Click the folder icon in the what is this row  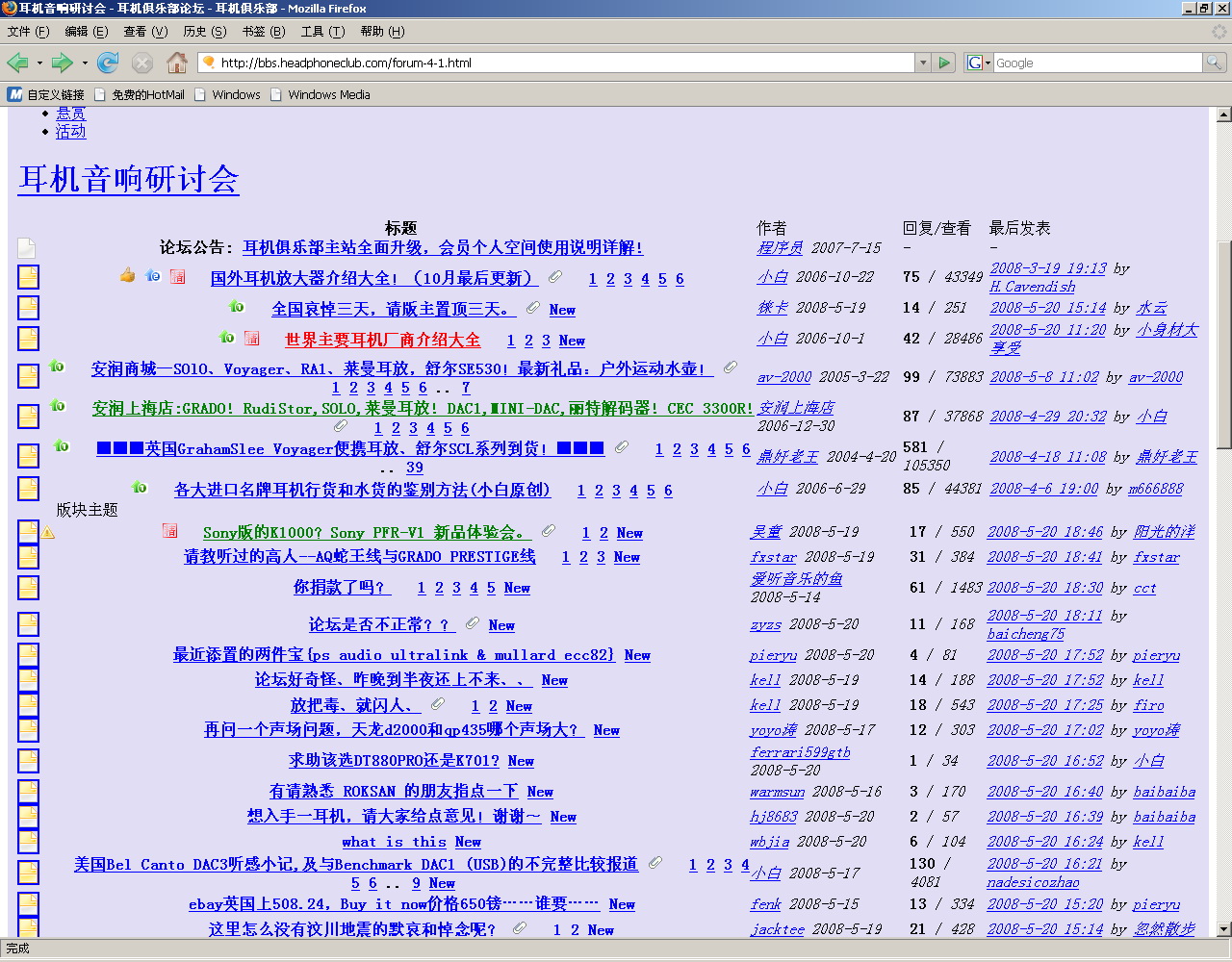coord(28,841)
